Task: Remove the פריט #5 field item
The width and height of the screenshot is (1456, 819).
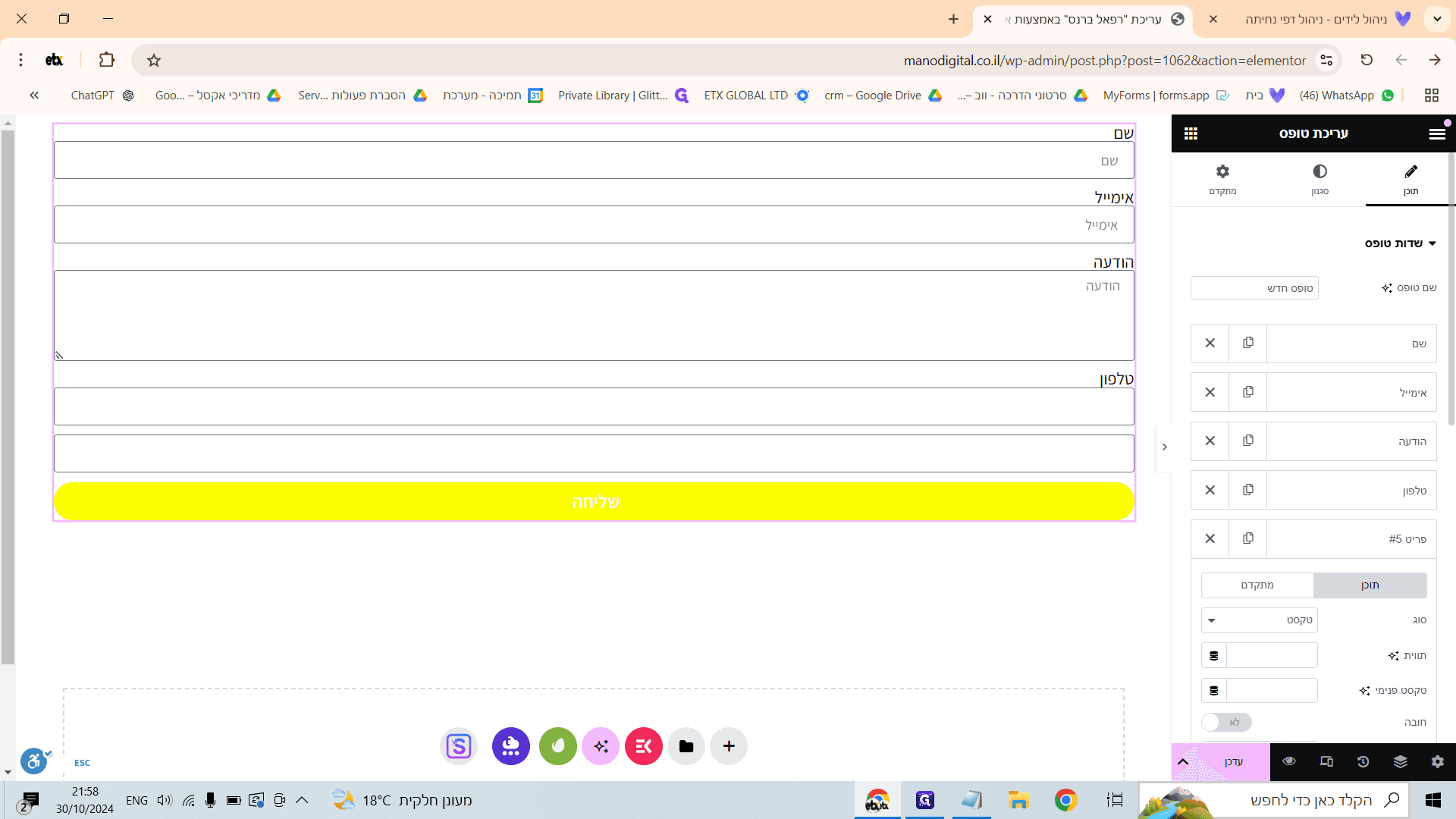Action: (1210, 539)
